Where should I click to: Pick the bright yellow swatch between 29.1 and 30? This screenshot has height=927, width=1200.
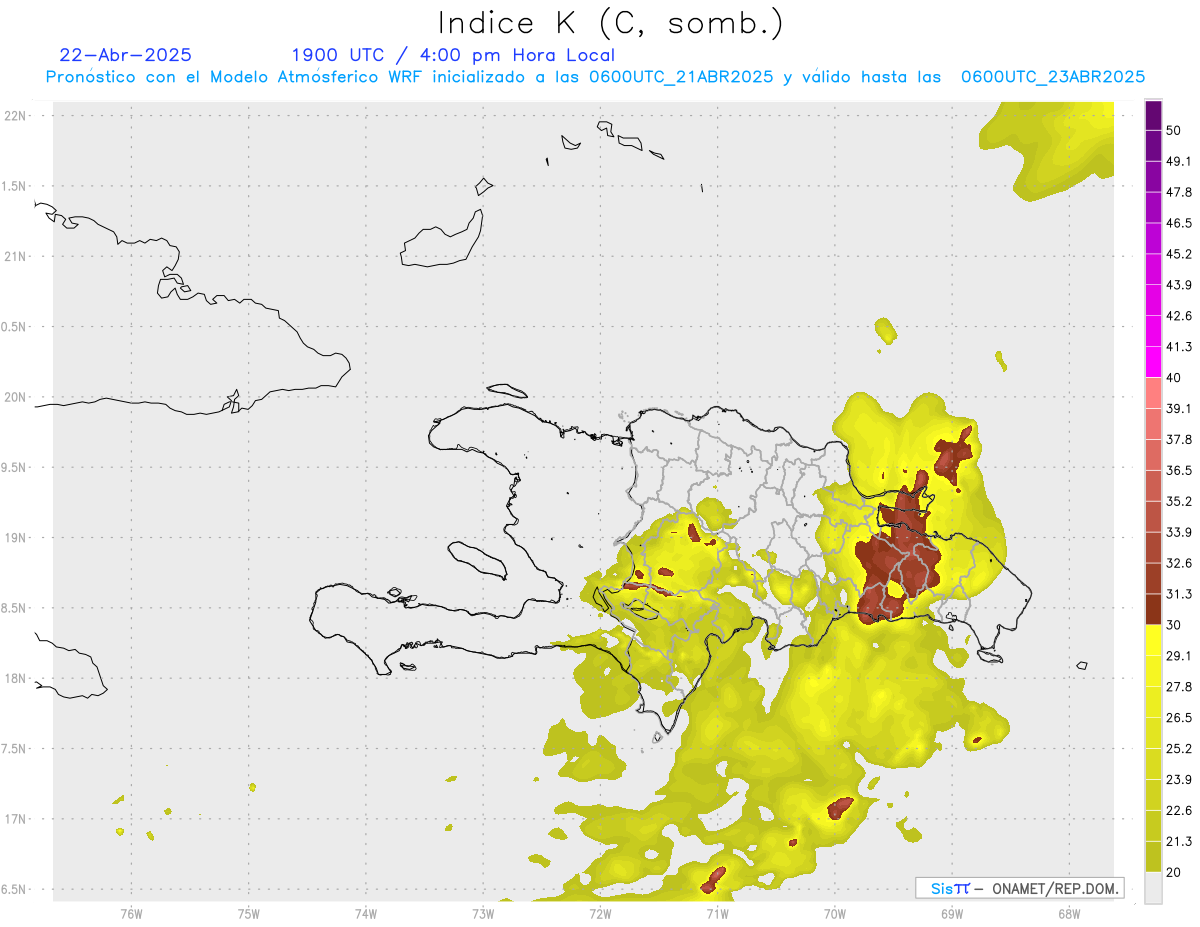1153,640
